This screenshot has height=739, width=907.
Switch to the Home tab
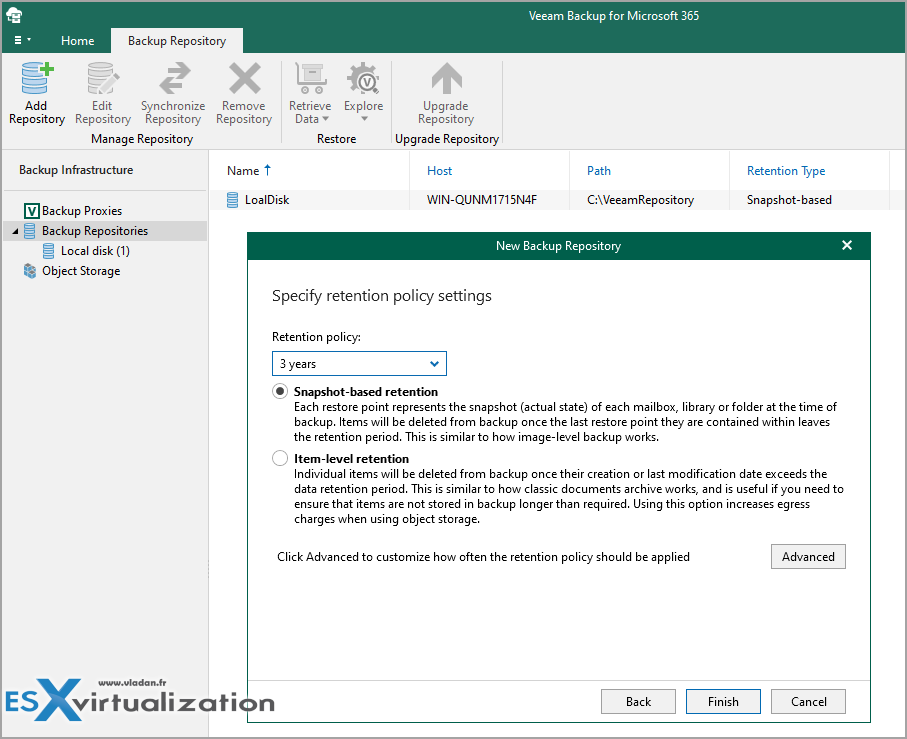tap(78, 40)
